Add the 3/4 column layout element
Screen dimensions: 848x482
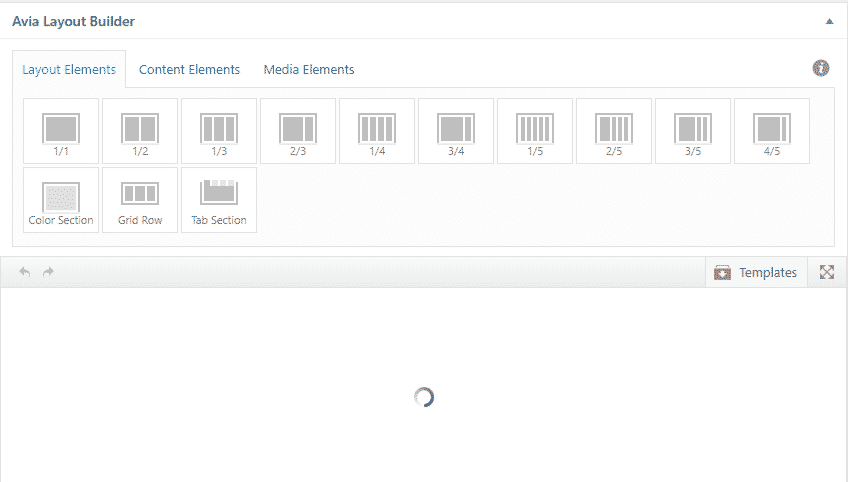(456, 131)
